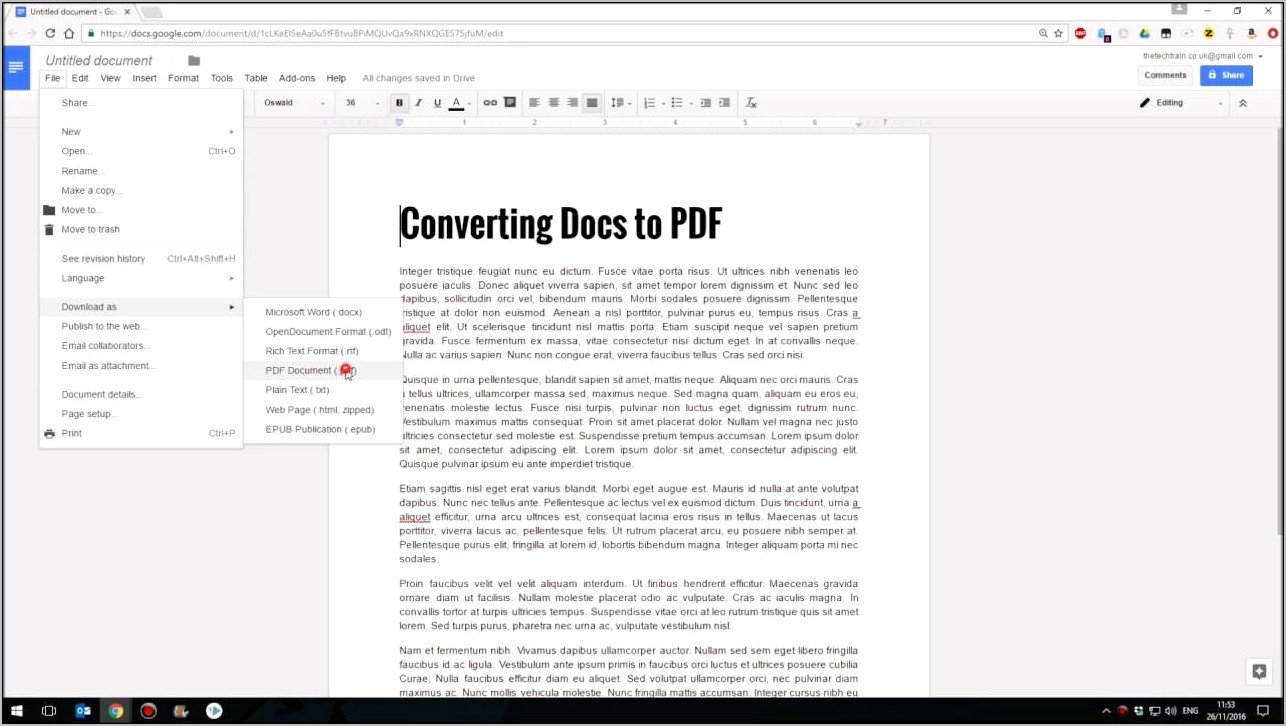
Task: Select left align
Action: [x=534, y=103]
